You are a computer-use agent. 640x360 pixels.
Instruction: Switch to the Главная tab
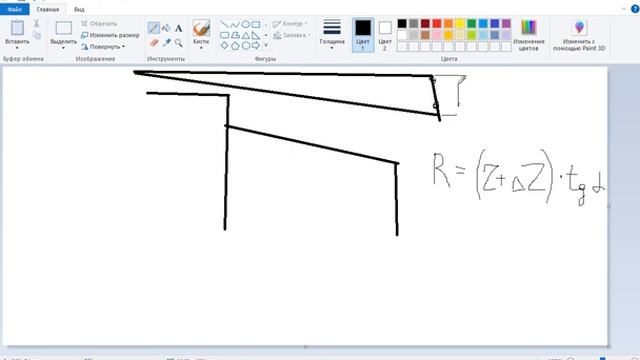click(x=48, y=9)
